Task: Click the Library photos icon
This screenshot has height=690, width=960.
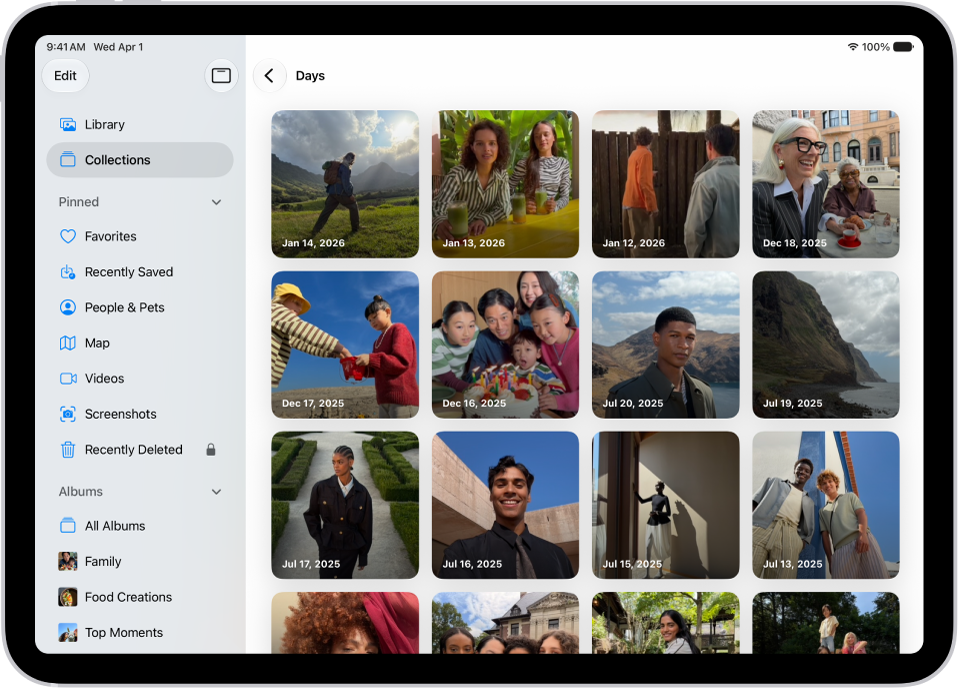Action: pos(68,124)
